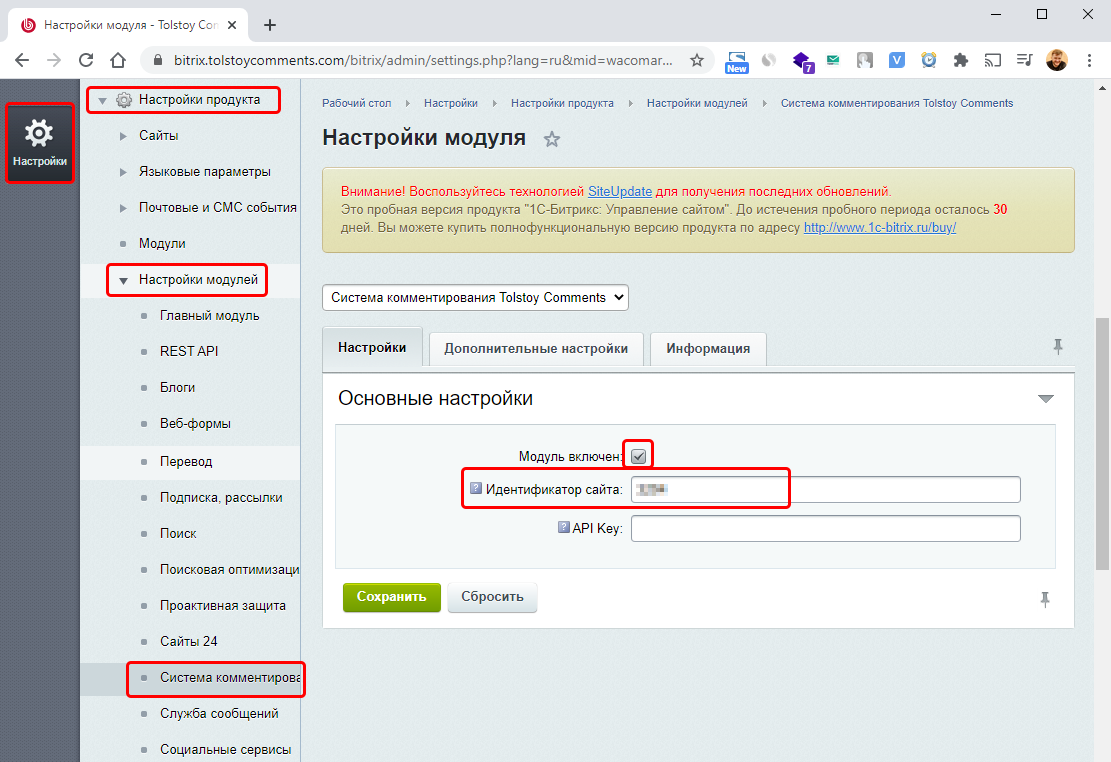Open a new browser tab

[x=270, y=25]
